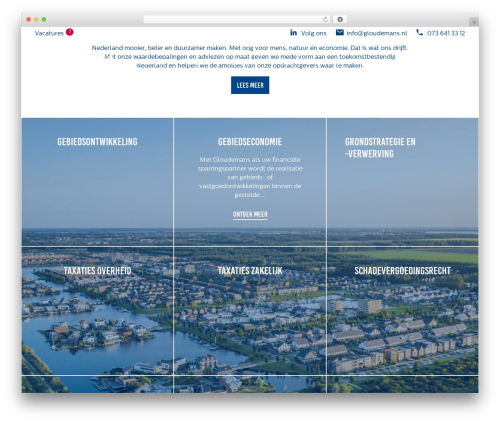Close window with red traffic light
The image size is (500, 423).
[x=29, y=19]
